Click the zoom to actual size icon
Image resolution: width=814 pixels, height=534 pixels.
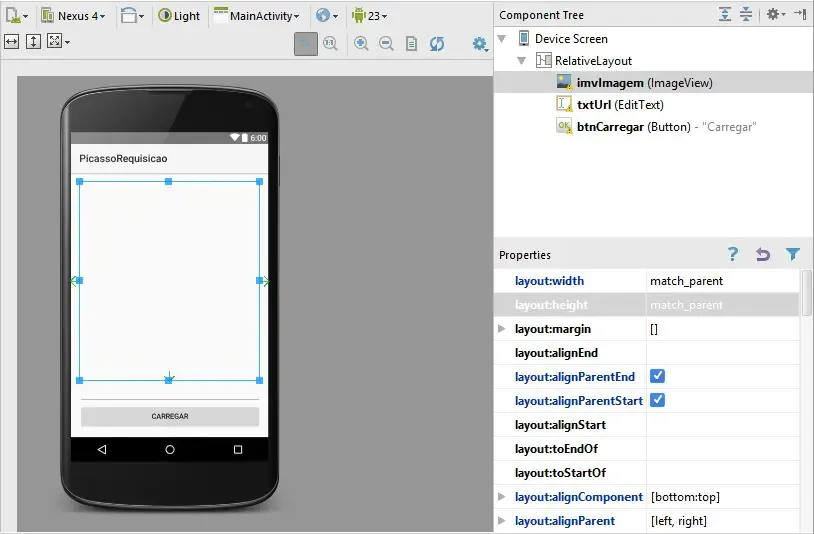click(330, 44)
